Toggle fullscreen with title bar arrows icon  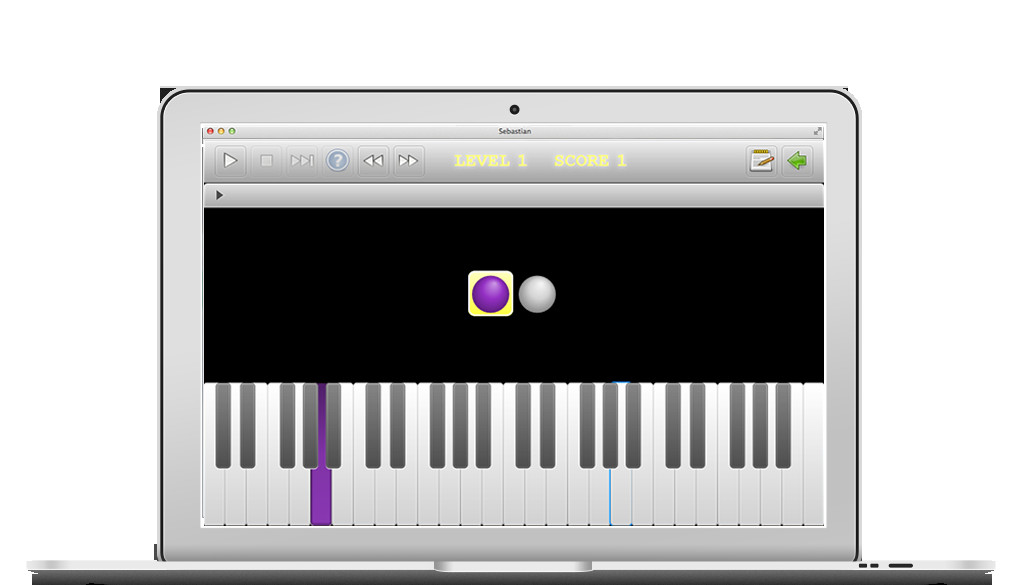pos(817,131)
